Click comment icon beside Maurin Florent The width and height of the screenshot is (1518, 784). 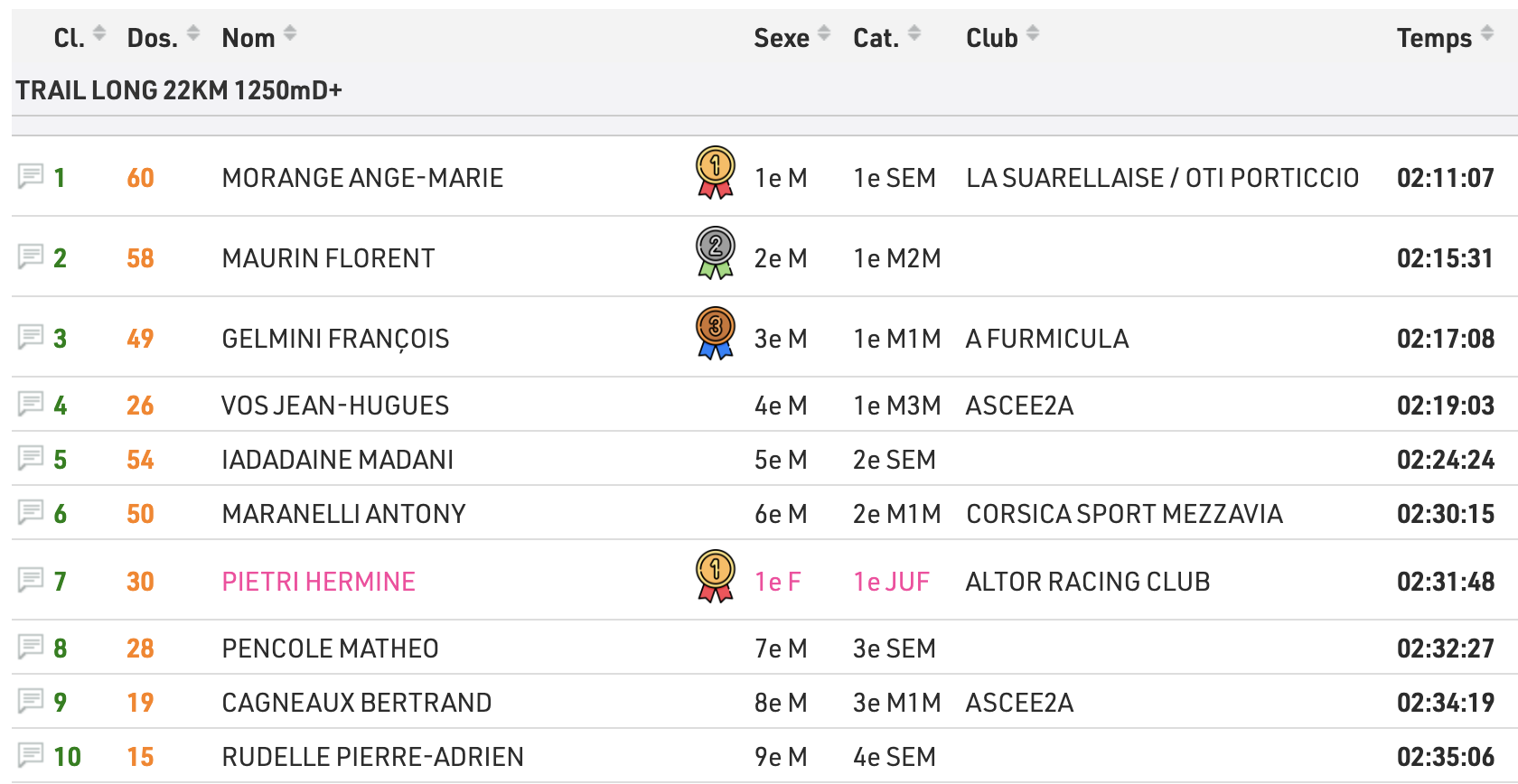31,257
